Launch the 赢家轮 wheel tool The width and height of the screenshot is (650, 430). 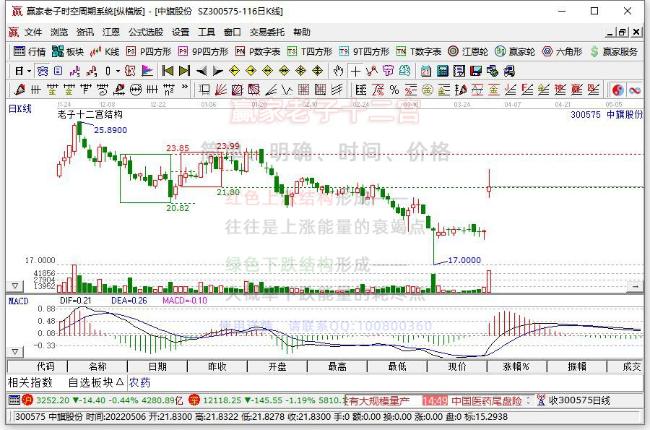coord(515,51)
